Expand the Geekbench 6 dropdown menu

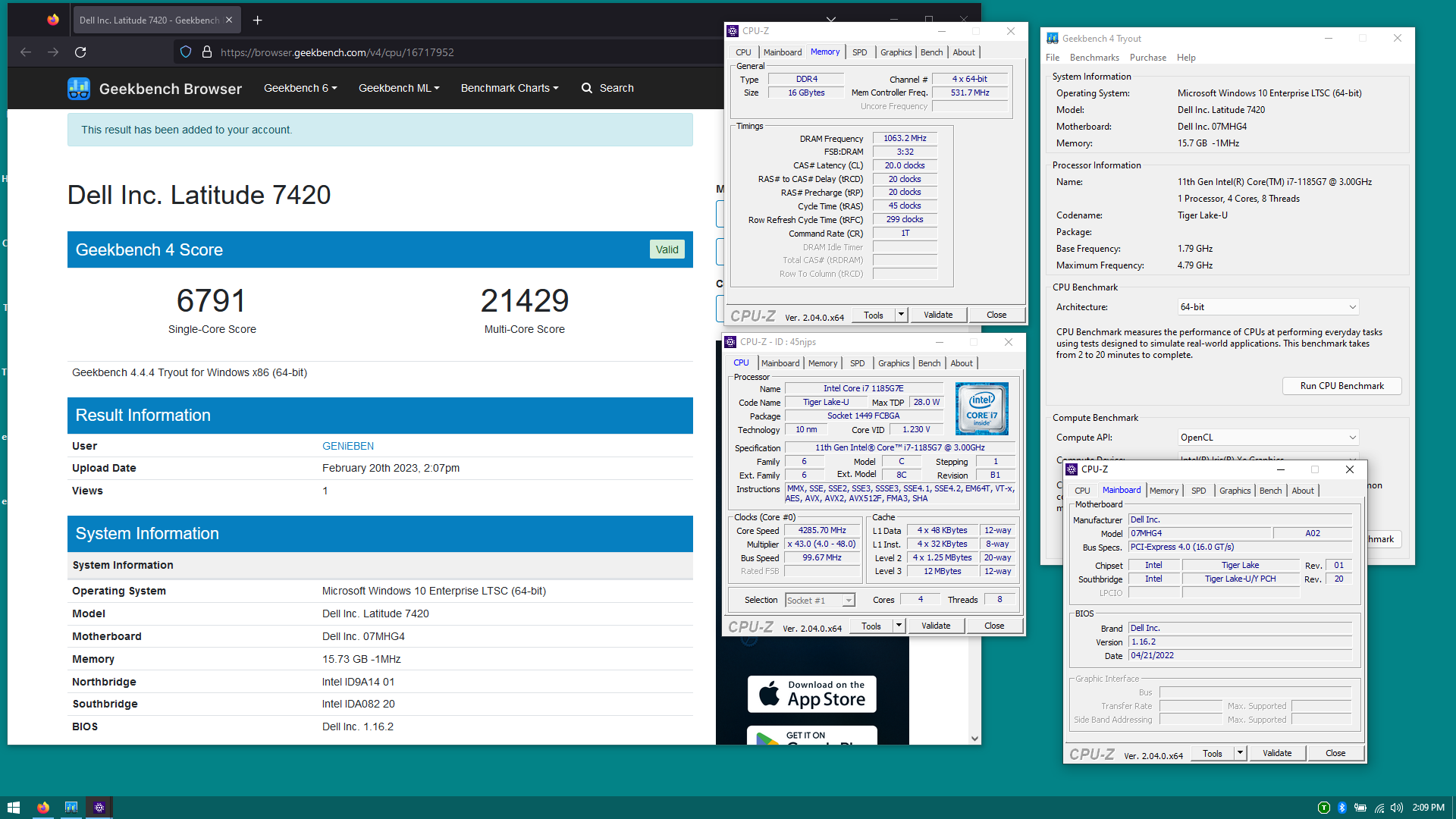(300, 88)
